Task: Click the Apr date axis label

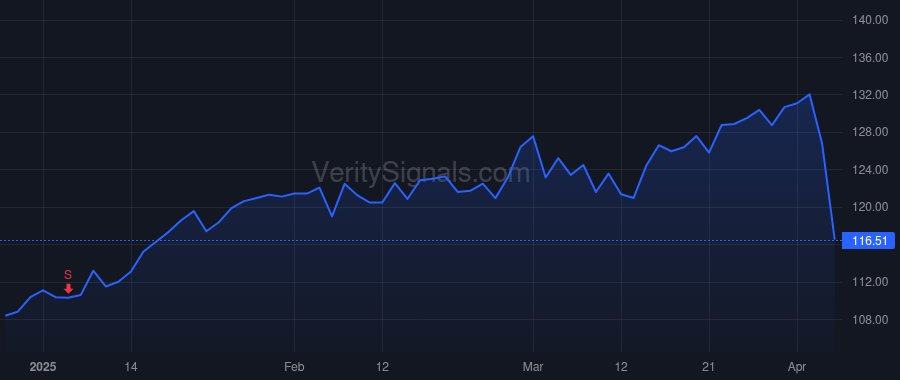Action: [797, 367]
